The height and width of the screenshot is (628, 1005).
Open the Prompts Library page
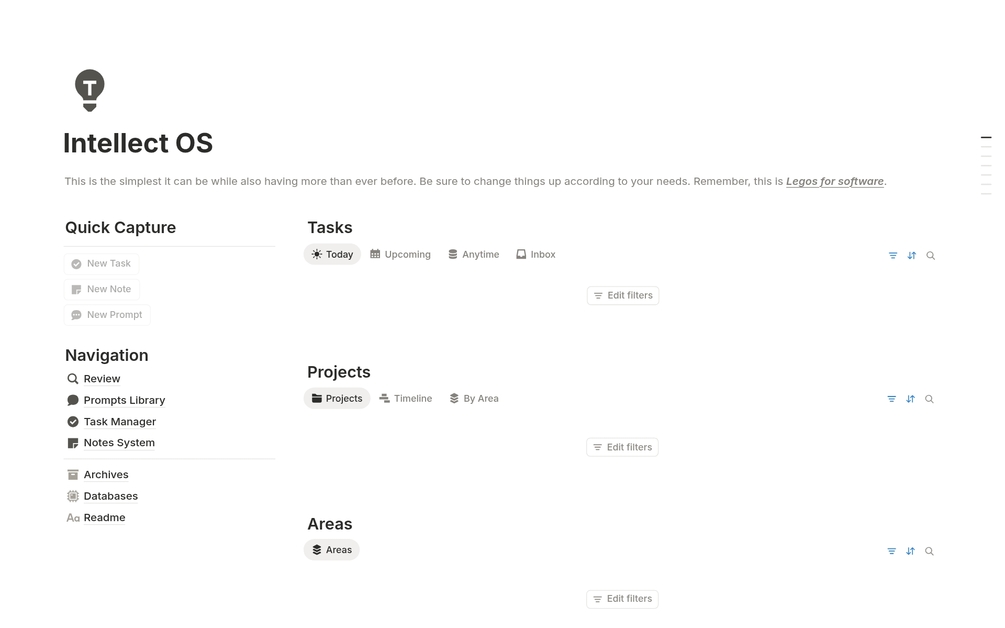point(124,400)
